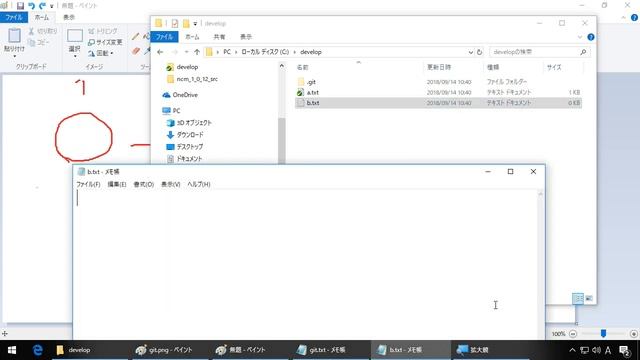
Task: Select PC in navigation pane
Action: click(176, 111)
